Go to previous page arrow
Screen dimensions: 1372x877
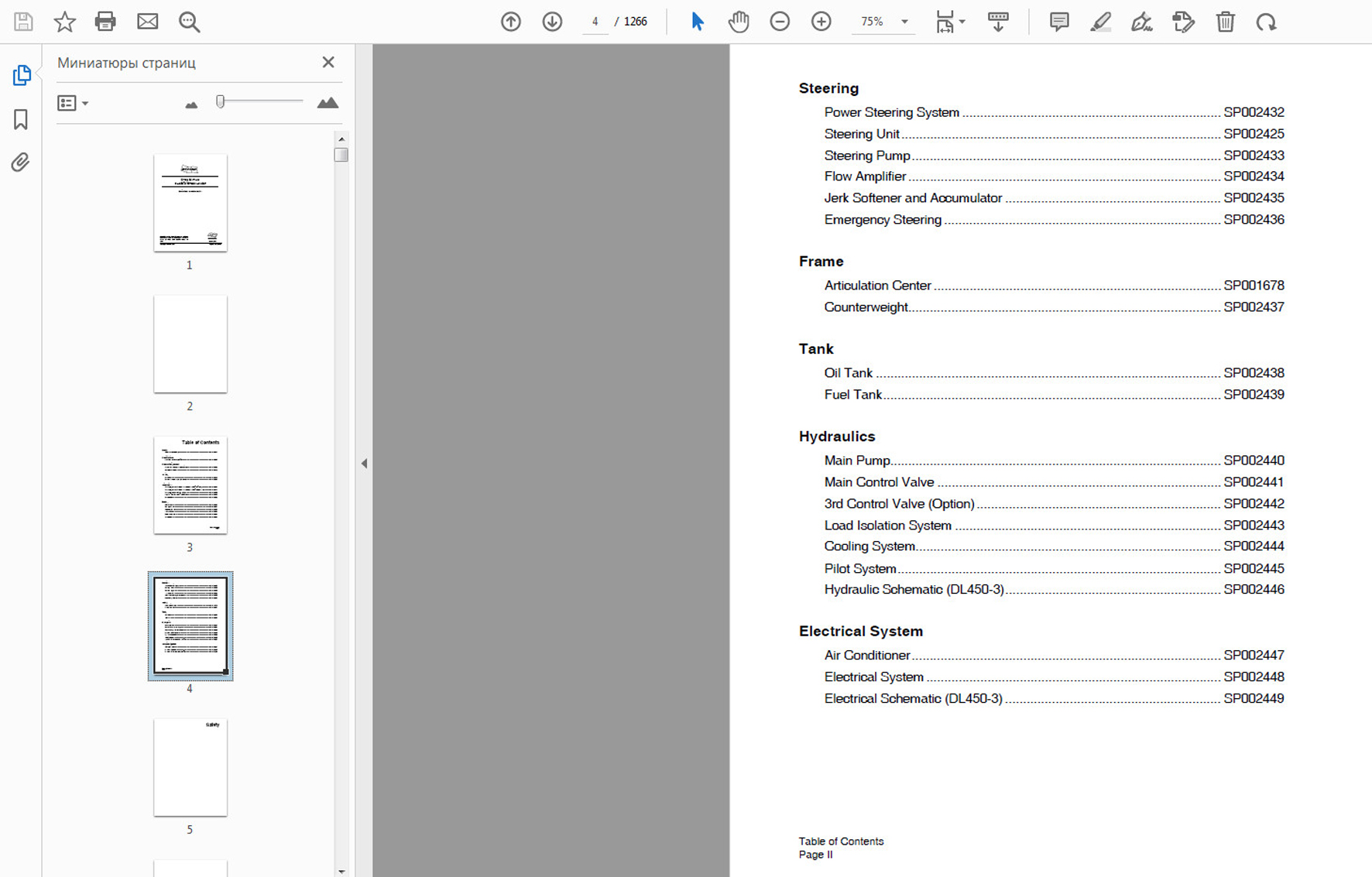point(511,22)
